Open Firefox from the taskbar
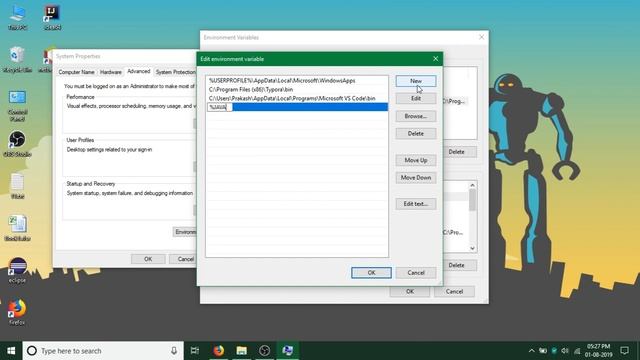 [218, 351]
